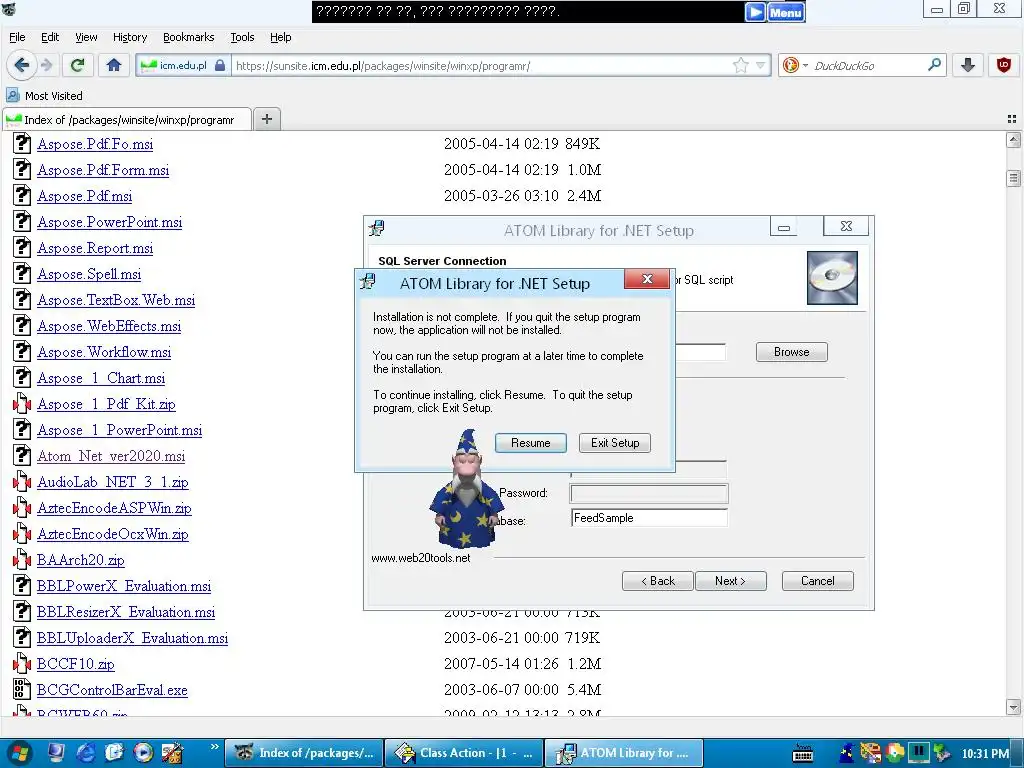
Task: Open AudioLab_NET_3_1.zip link
Action: [x=113, y=482]
